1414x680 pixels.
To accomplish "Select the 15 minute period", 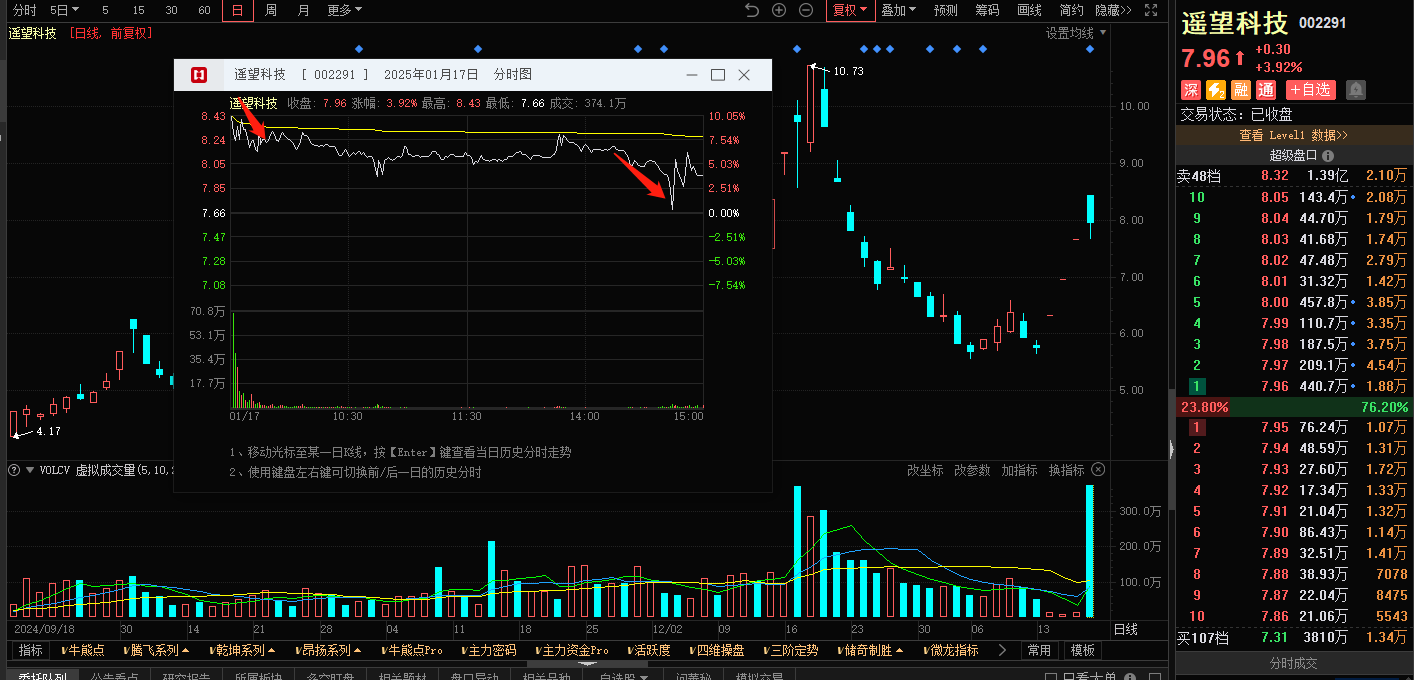I will (138, 10).
